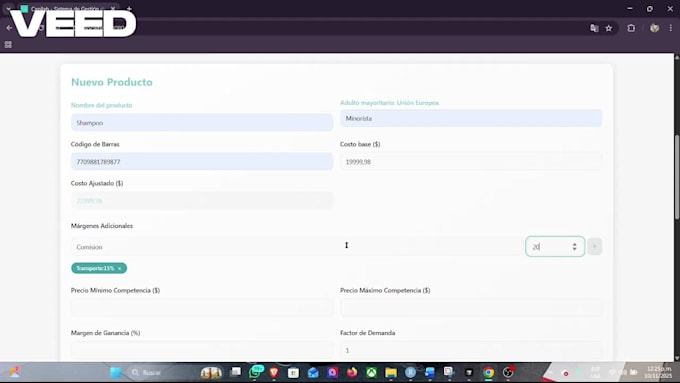Click the Comision margin name field
This screenshot has width=680, height=383.
point(297,247)
